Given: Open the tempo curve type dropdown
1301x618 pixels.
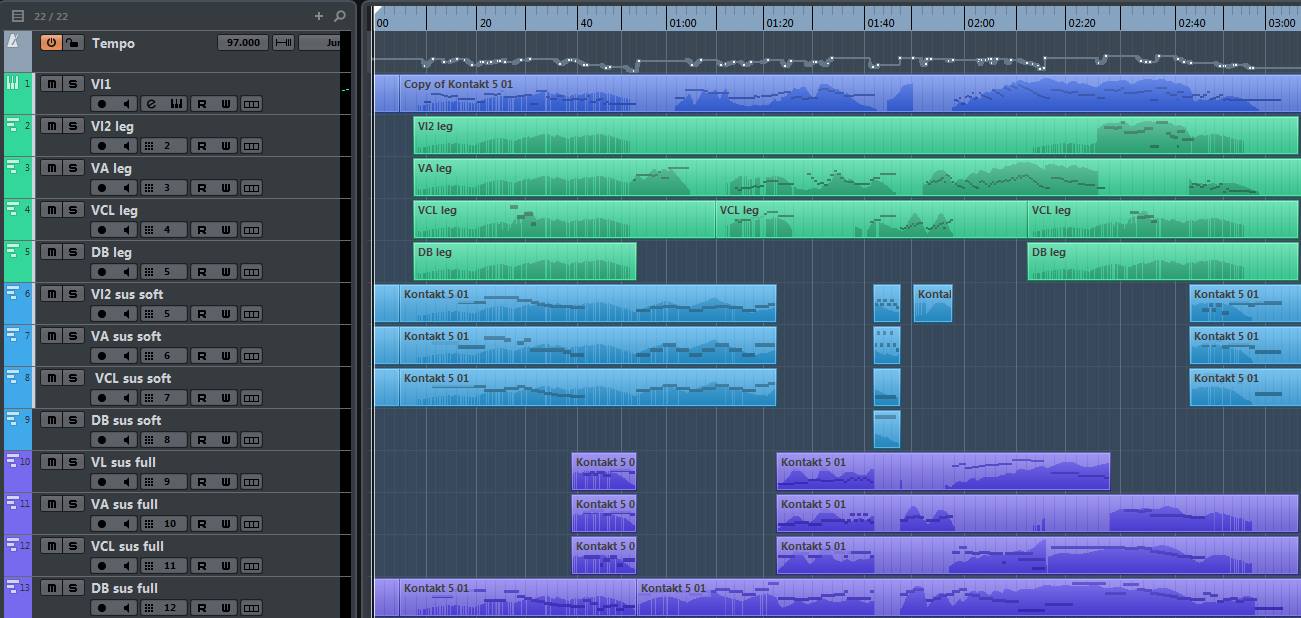Looking at the screenshot, I should point(320,43).
